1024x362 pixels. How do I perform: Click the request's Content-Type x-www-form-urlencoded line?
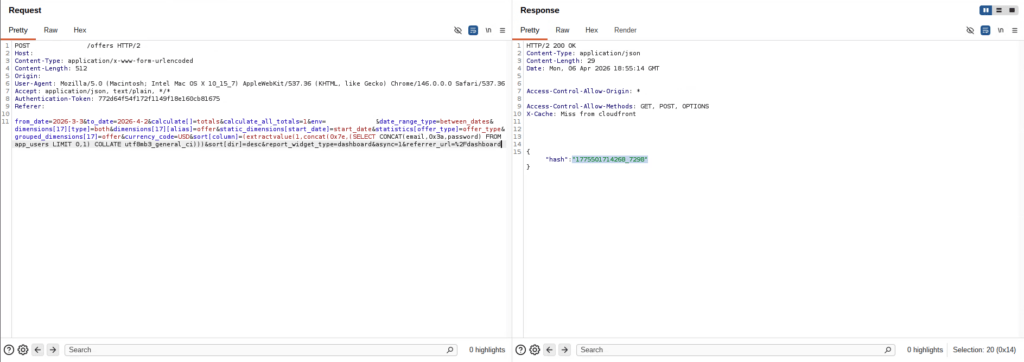(103, 61)
